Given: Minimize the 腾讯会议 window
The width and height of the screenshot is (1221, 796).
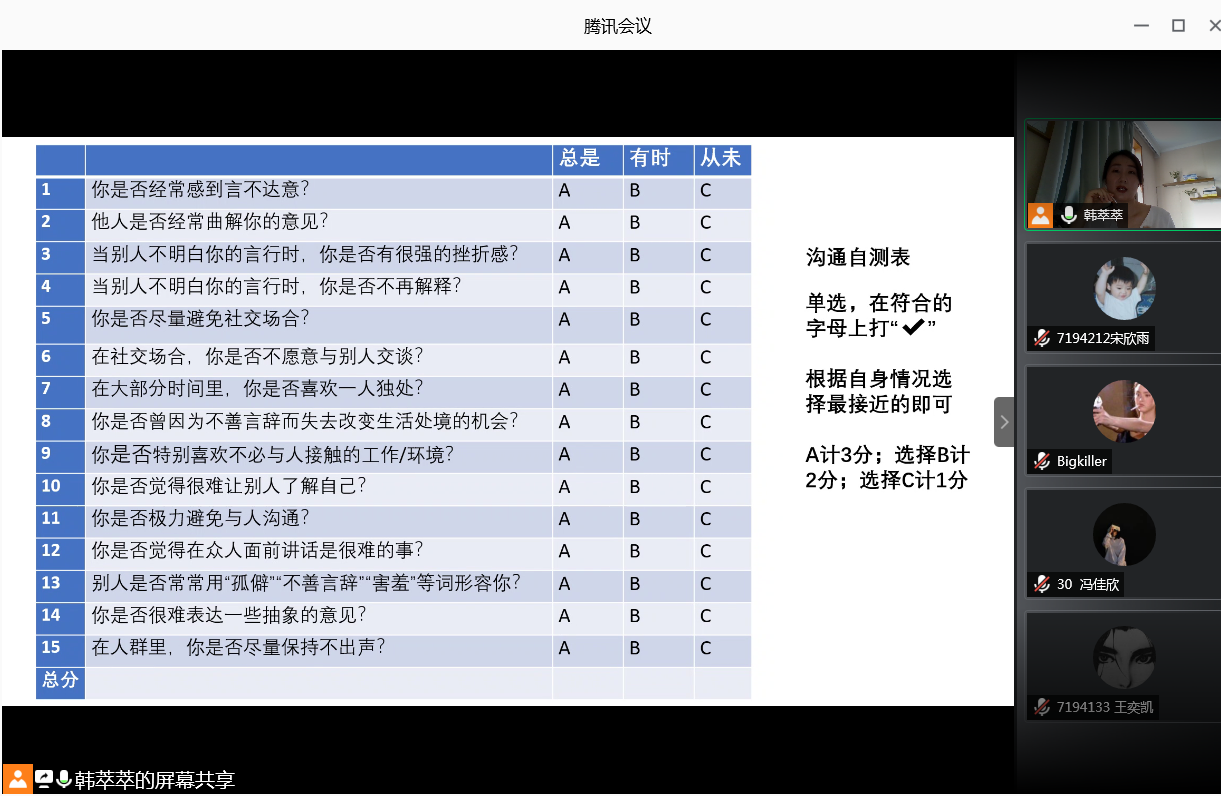Looking at the screenshot, I should coord(1140,26).
